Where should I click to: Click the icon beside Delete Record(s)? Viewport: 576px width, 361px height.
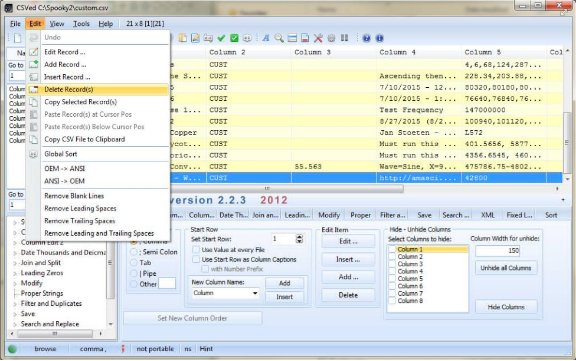click(x=33, y=89)
